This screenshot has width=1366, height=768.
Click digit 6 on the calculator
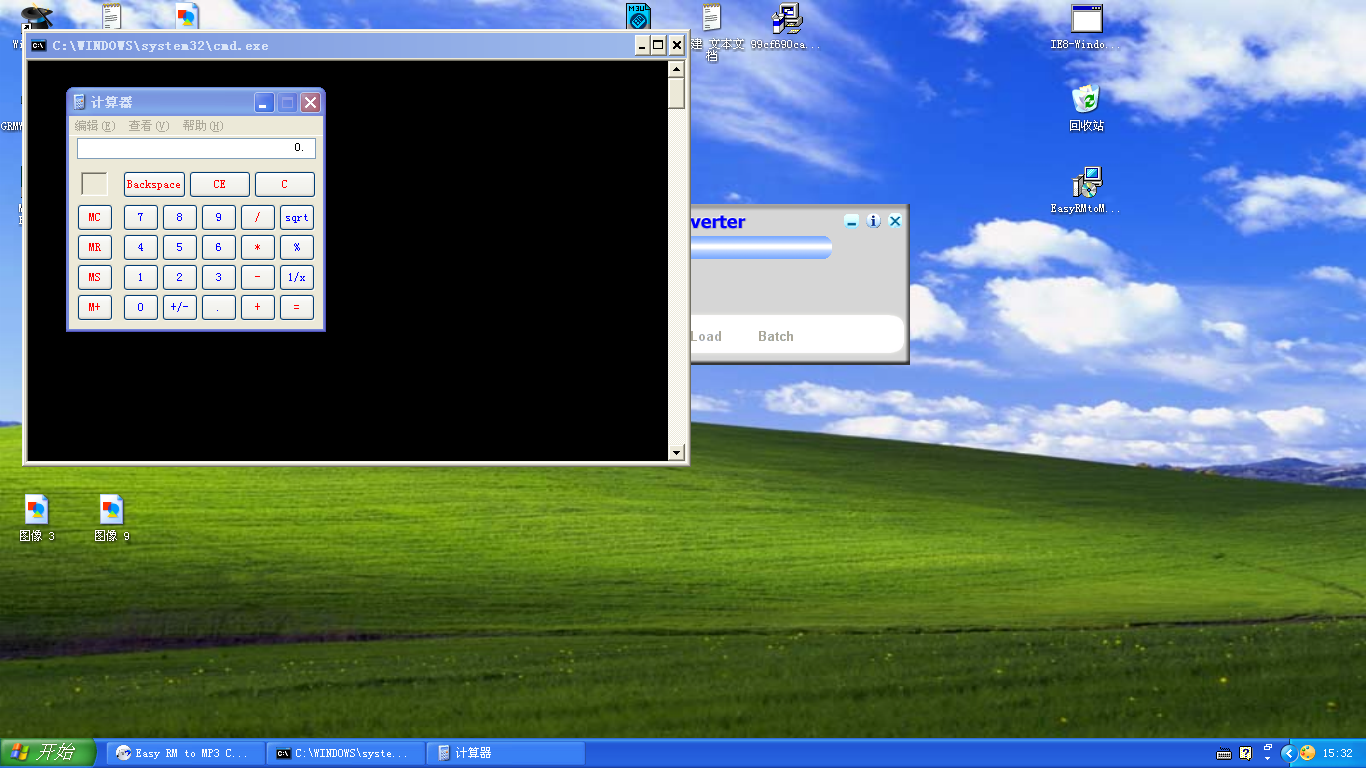click(x=219, y=247)
